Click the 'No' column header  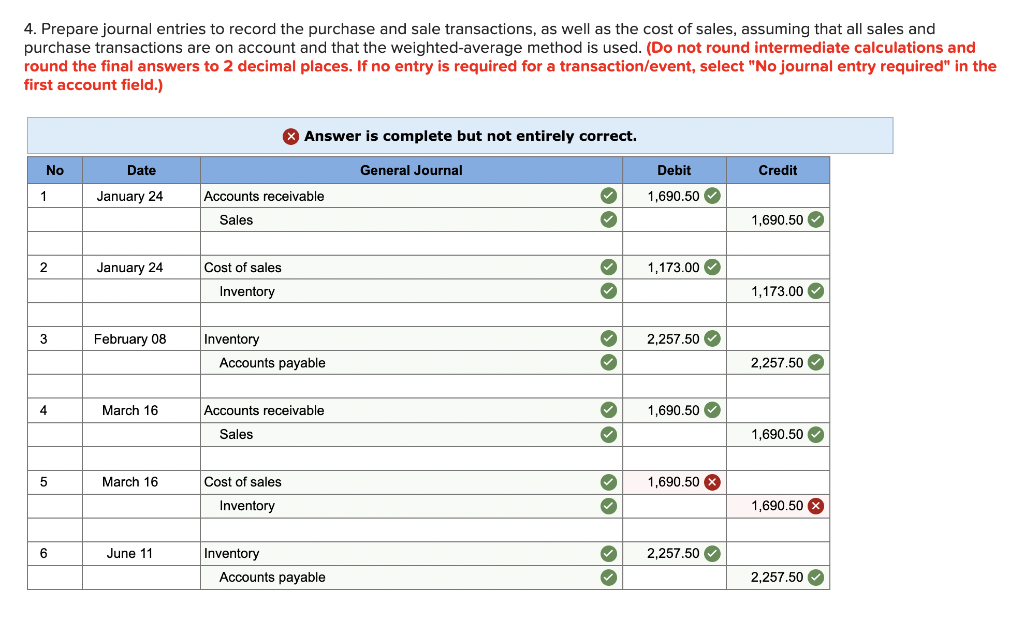[55, 170]
